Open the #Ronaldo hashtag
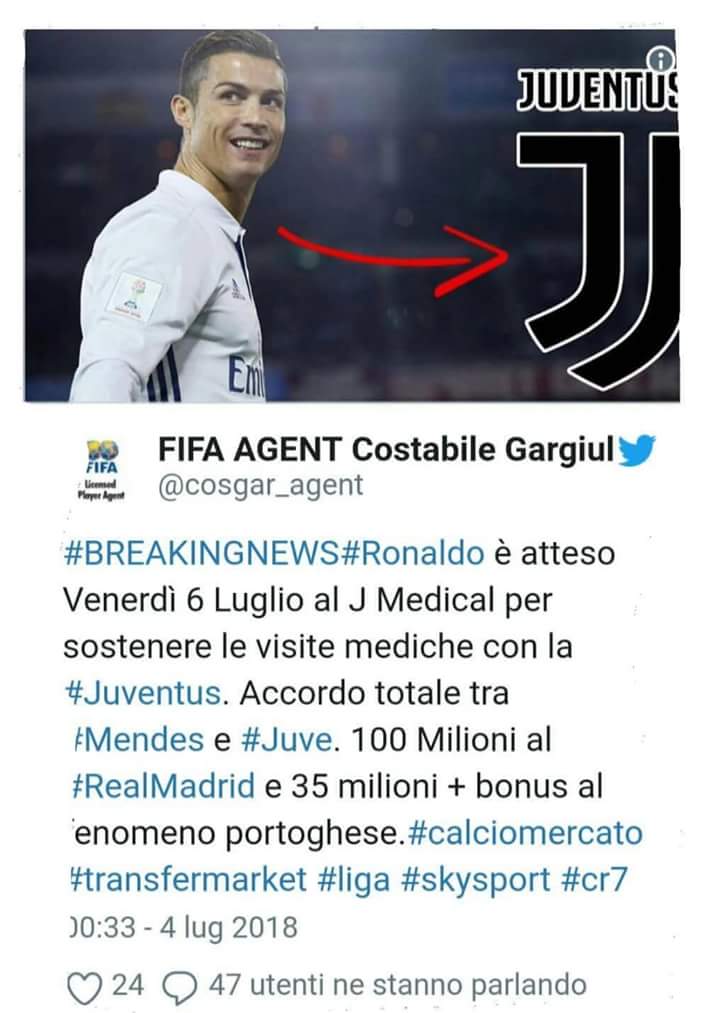The width and height of the screenshot is (720, 1013). (x=412, y=554)
